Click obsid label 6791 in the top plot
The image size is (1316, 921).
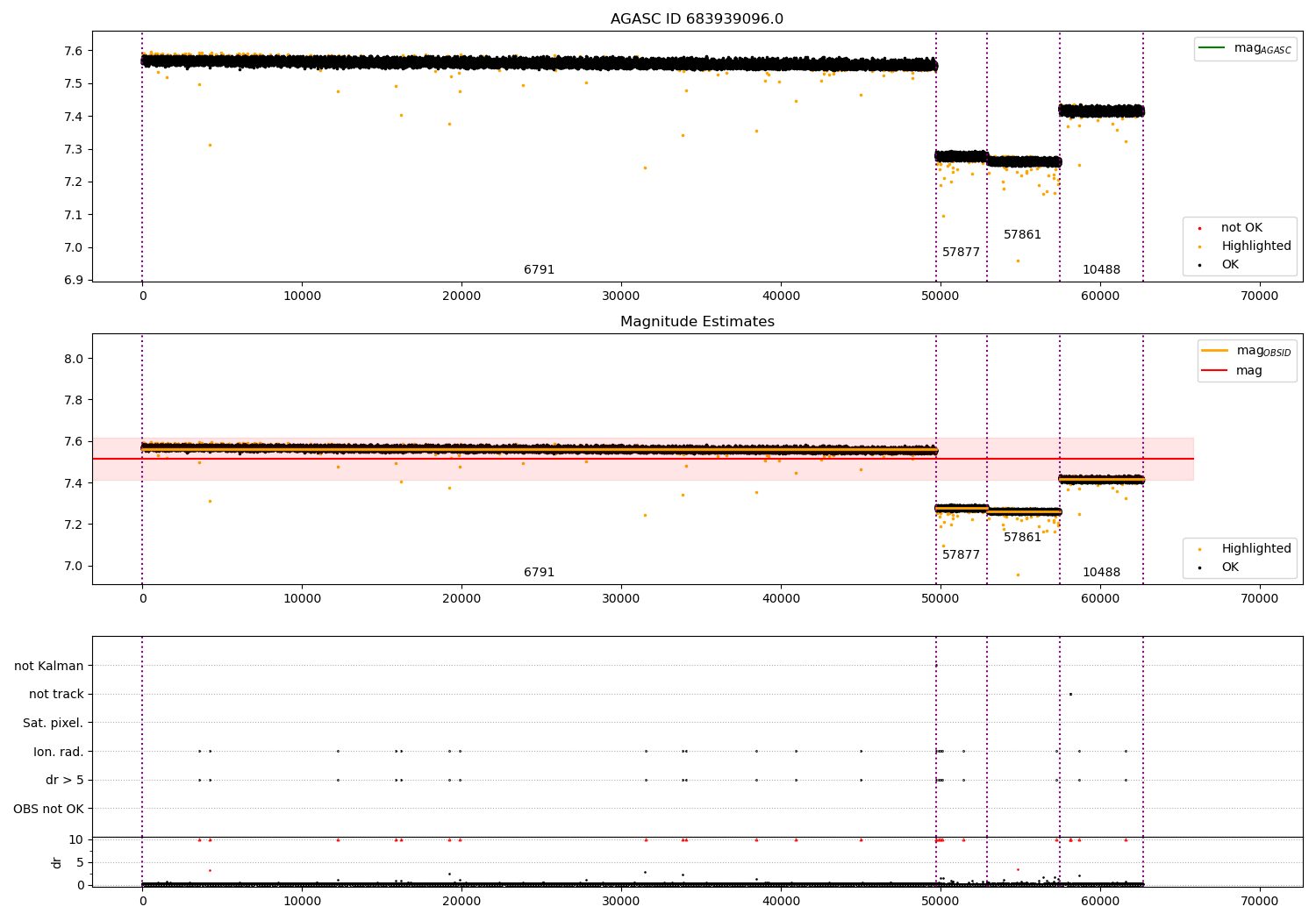539,270
